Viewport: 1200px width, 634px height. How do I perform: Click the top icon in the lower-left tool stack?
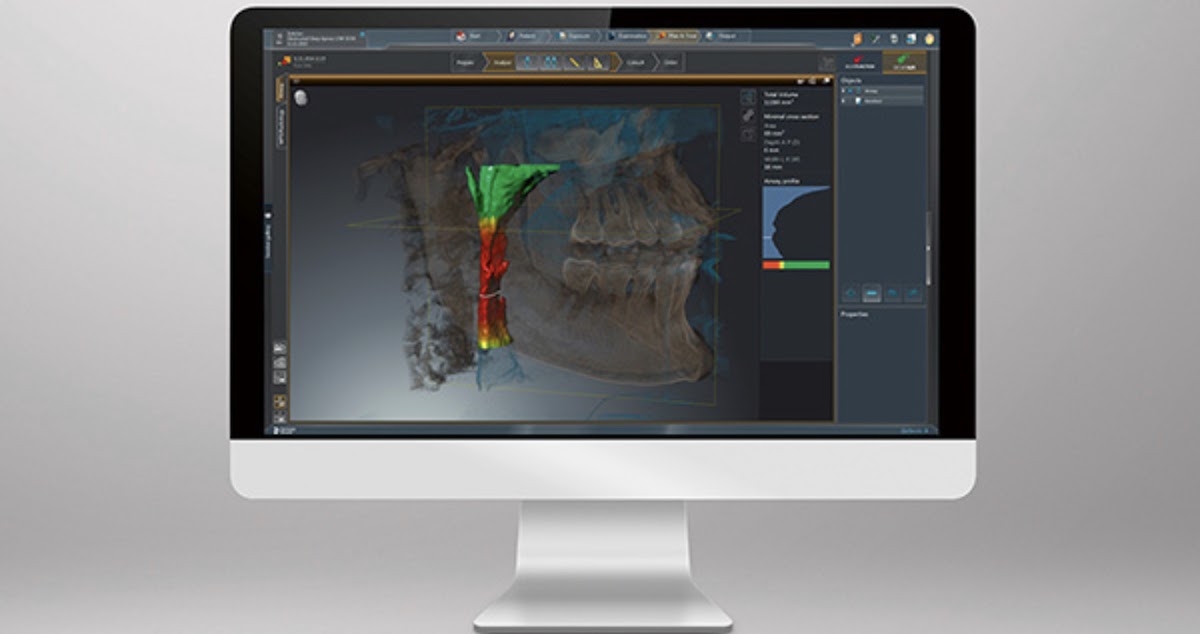pos(280,348)
